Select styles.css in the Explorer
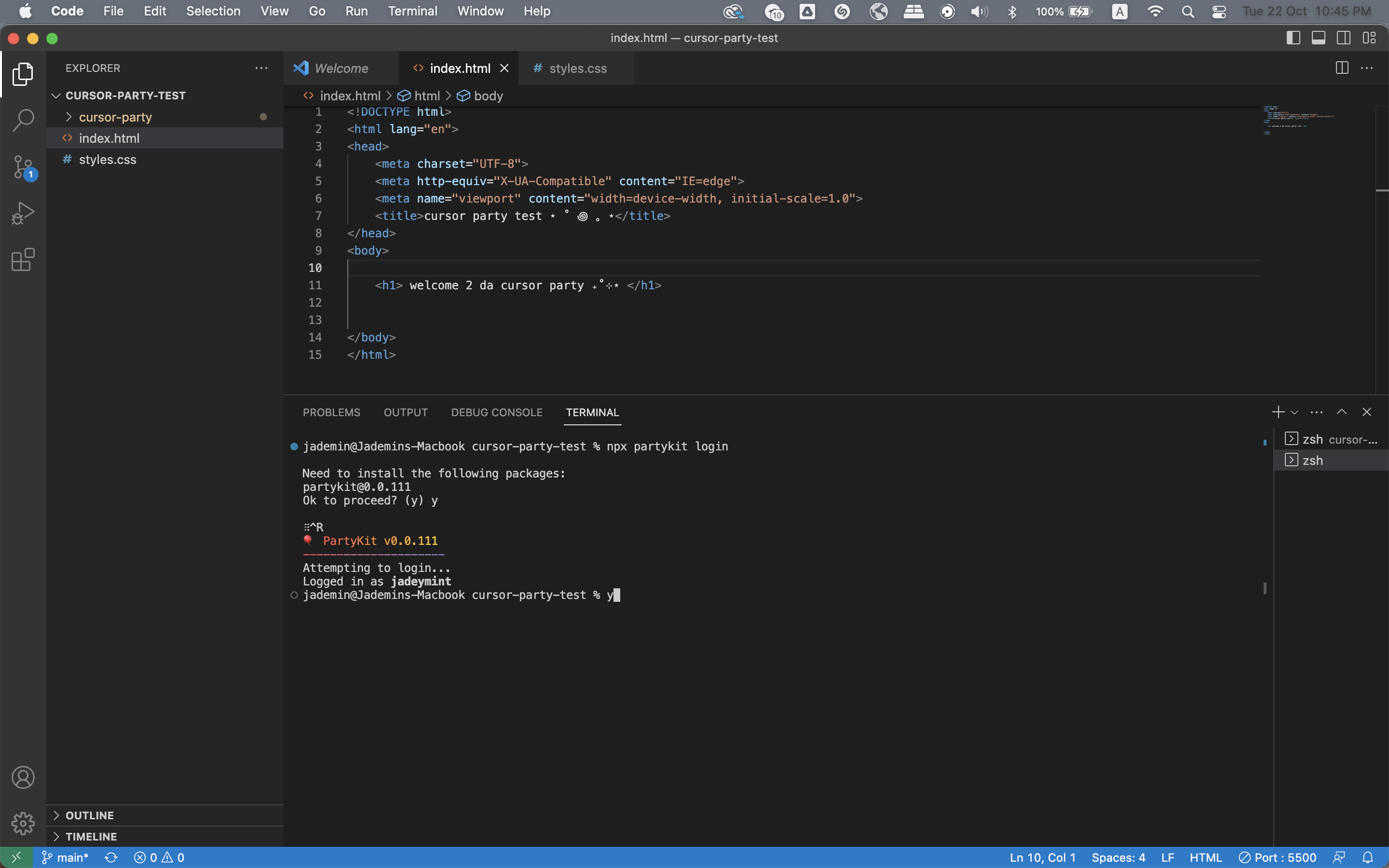1389x868 pixels. tap(108, 160)
